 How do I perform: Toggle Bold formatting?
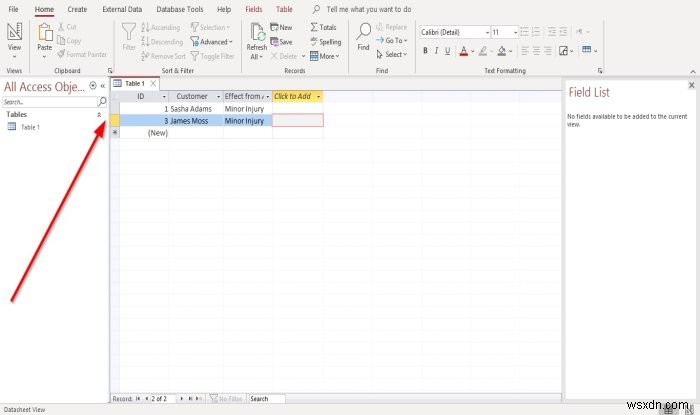tap(425, 51)
